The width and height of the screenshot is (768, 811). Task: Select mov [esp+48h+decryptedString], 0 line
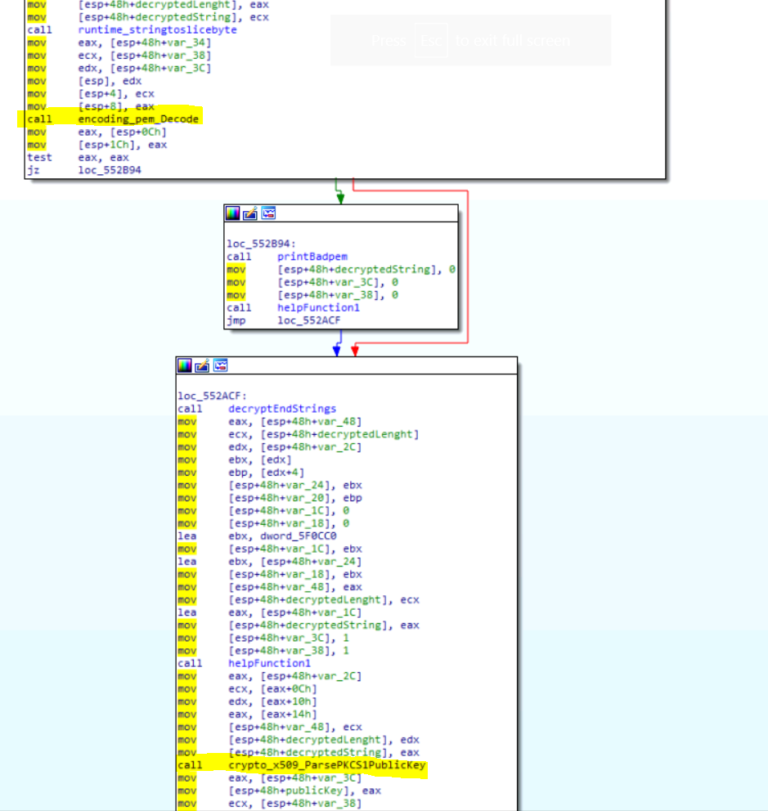point(341,269)
